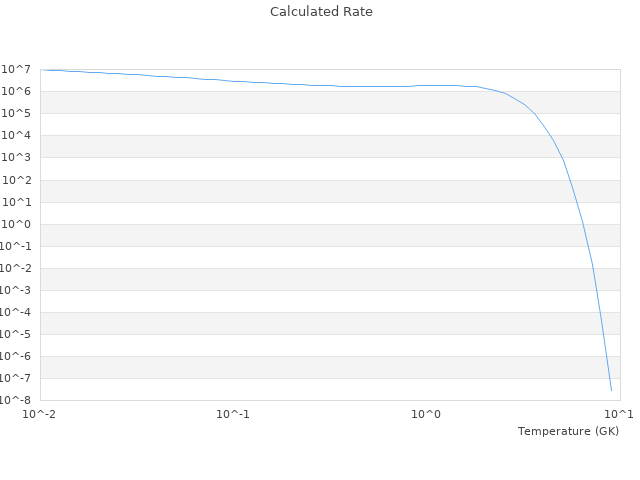Click the blue rate curve's lowest end point

(x=611, y=390)
